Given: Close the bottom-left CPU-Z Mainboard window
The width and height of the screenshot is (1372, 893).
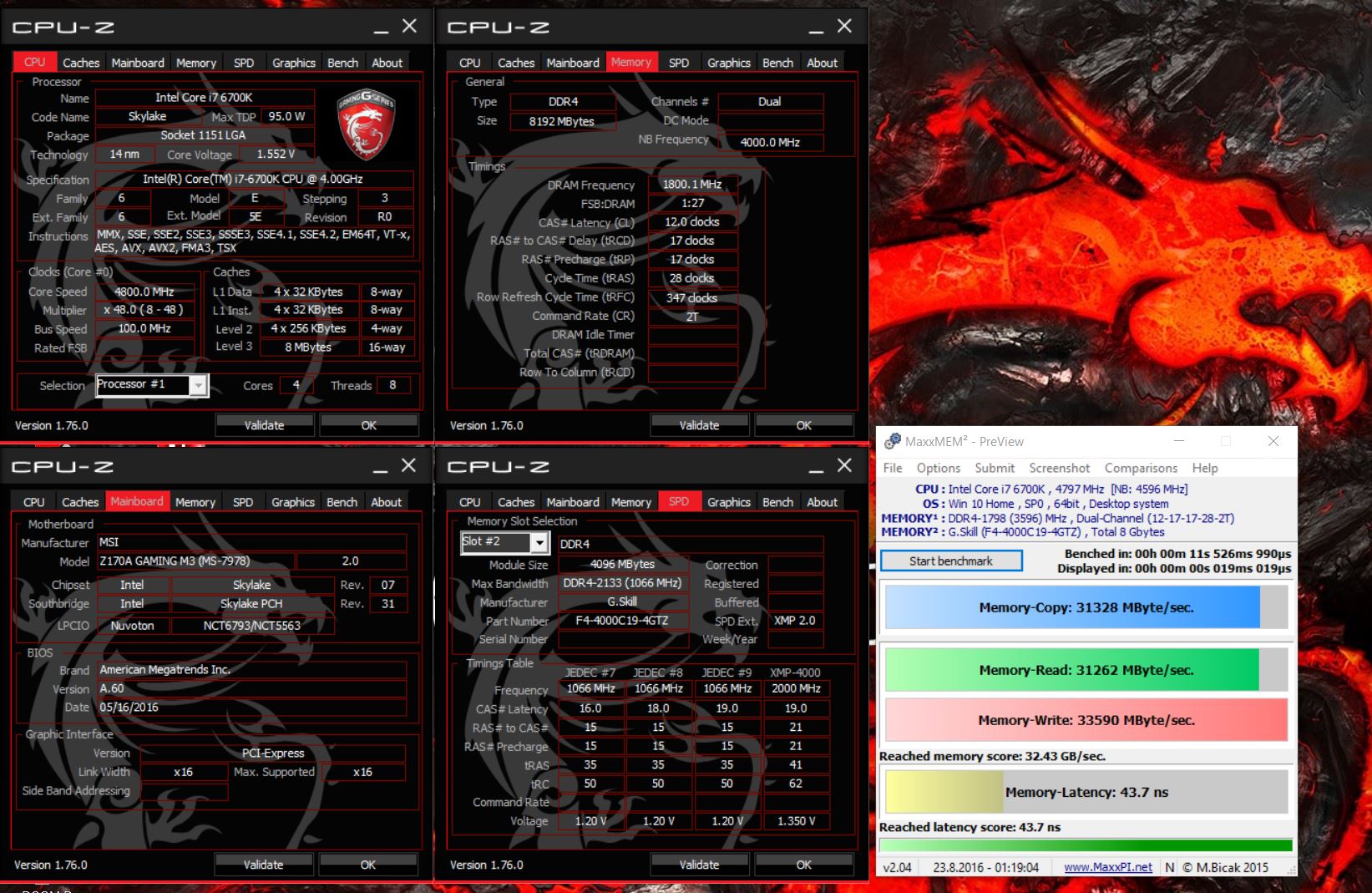Looking at the screenshot, I should tap(408, 465).
